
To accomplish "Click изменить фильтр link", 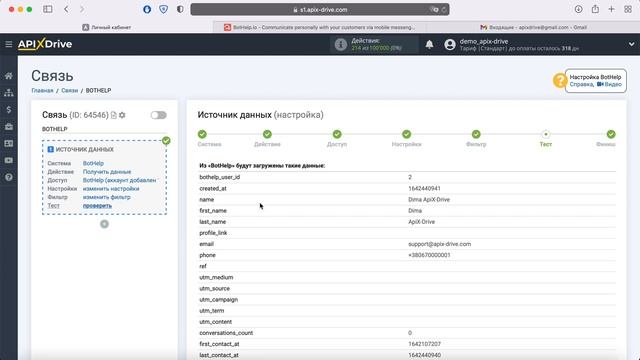I will click(107, 197).
